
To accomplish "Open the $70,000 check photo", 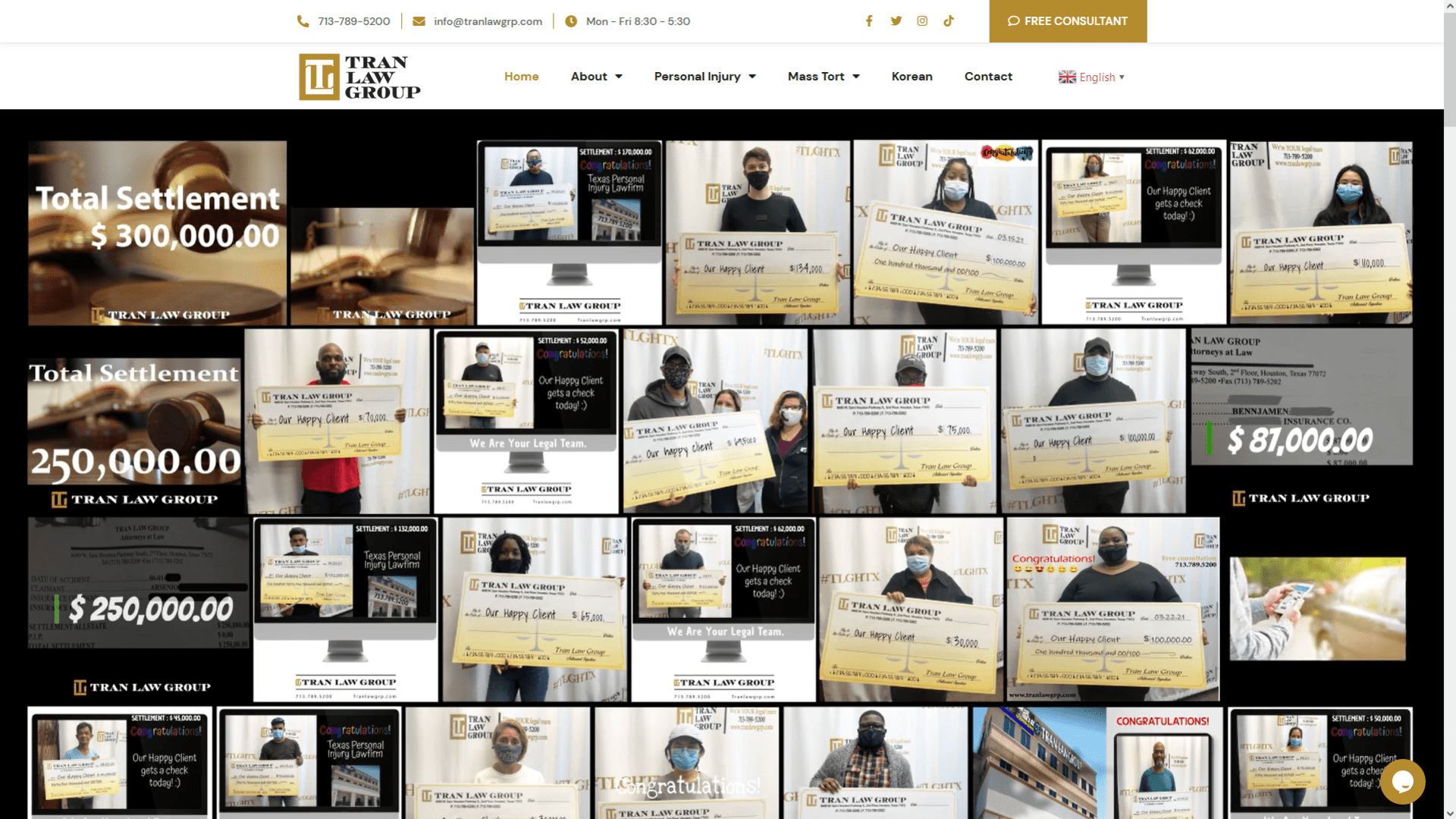I will [337, 421].
